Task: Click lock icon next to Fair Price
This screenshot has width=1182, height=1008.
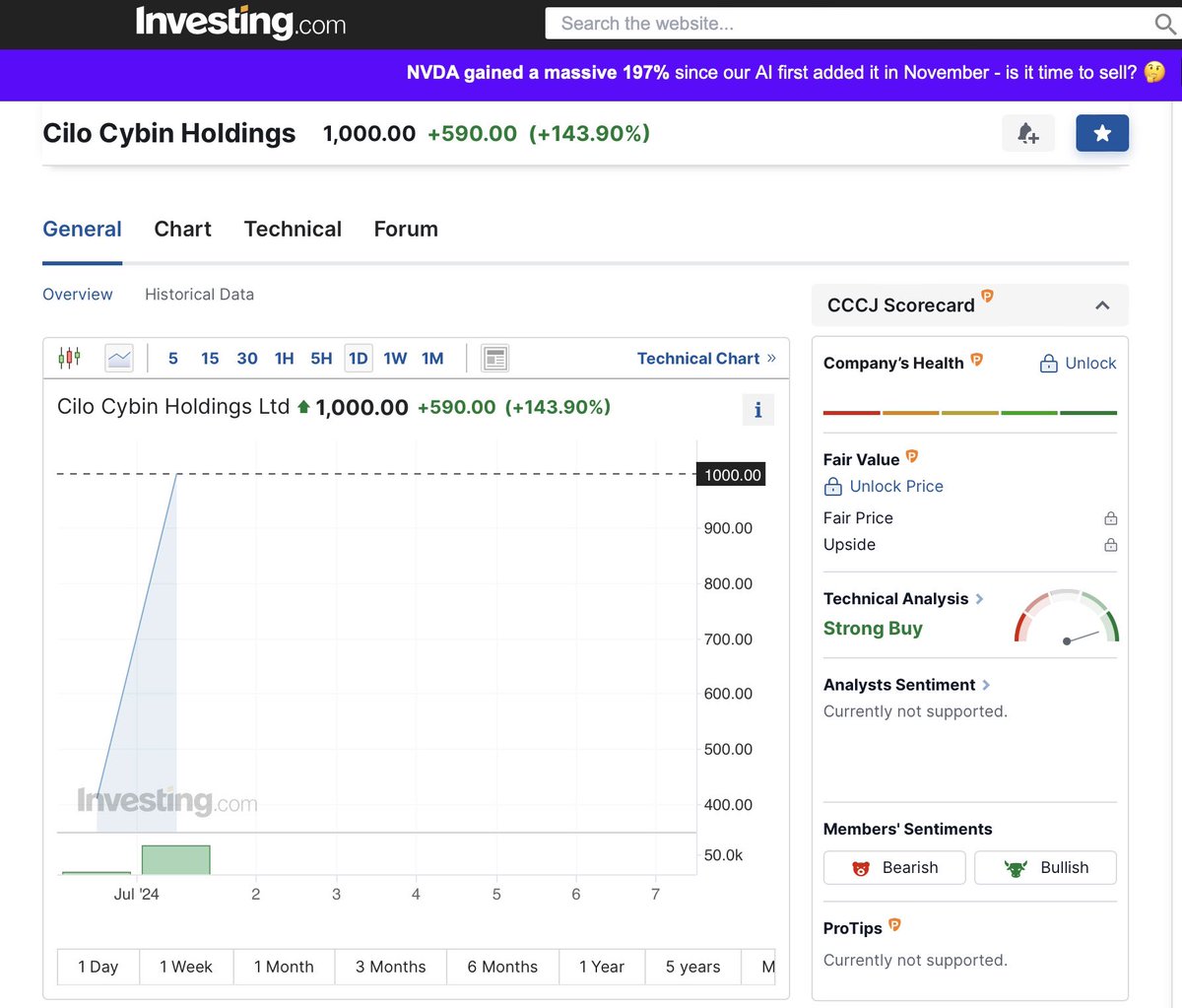Action: 1111,518
